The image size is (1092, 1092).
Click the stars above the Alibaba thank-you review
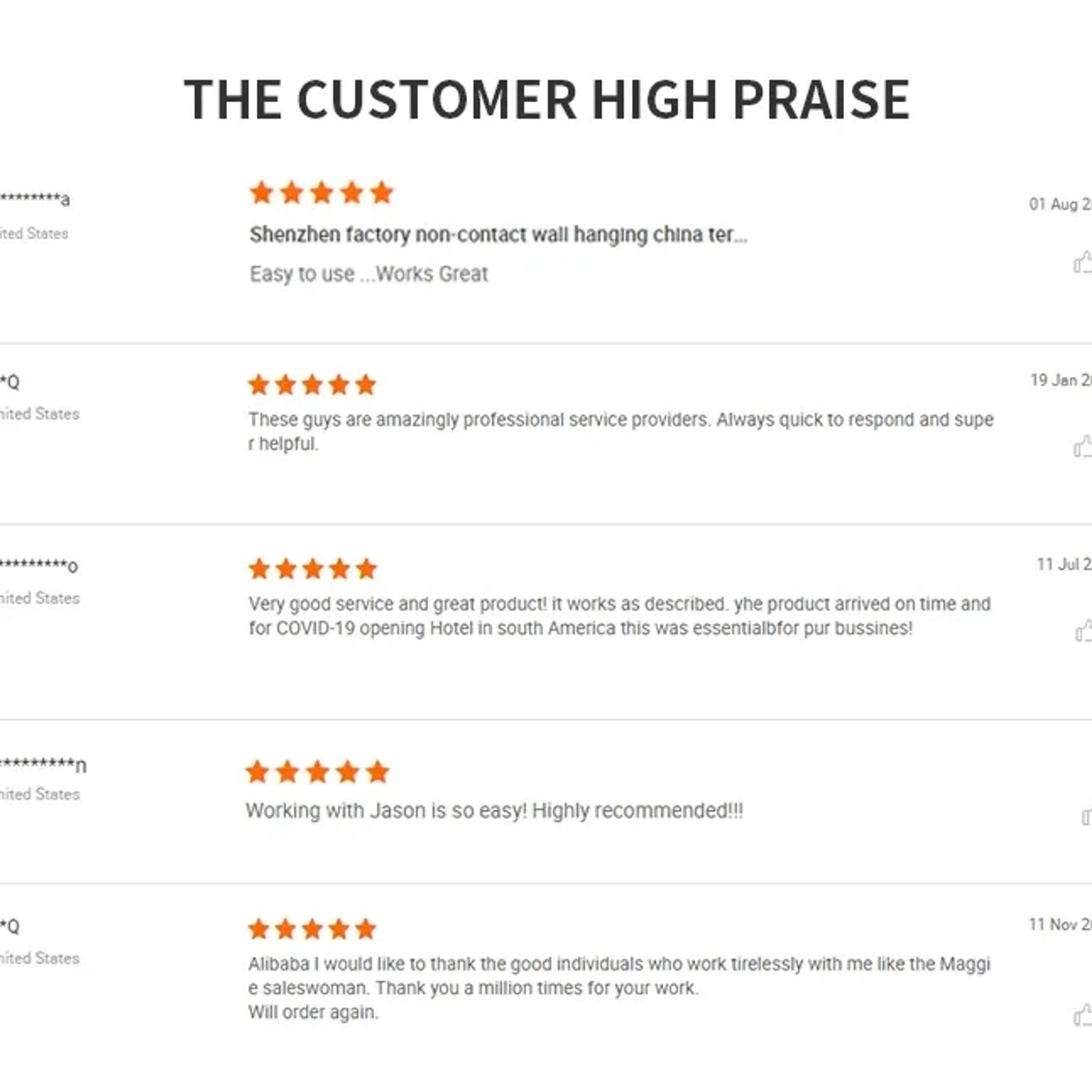[x=312, y=929]
